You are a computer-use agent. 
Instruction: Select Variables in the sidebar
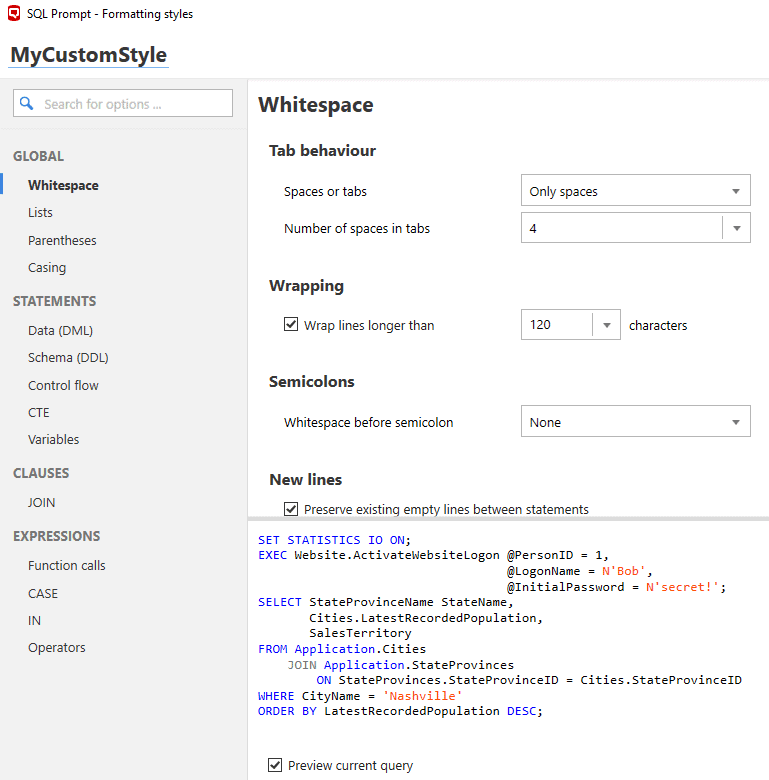click(54, 439)
